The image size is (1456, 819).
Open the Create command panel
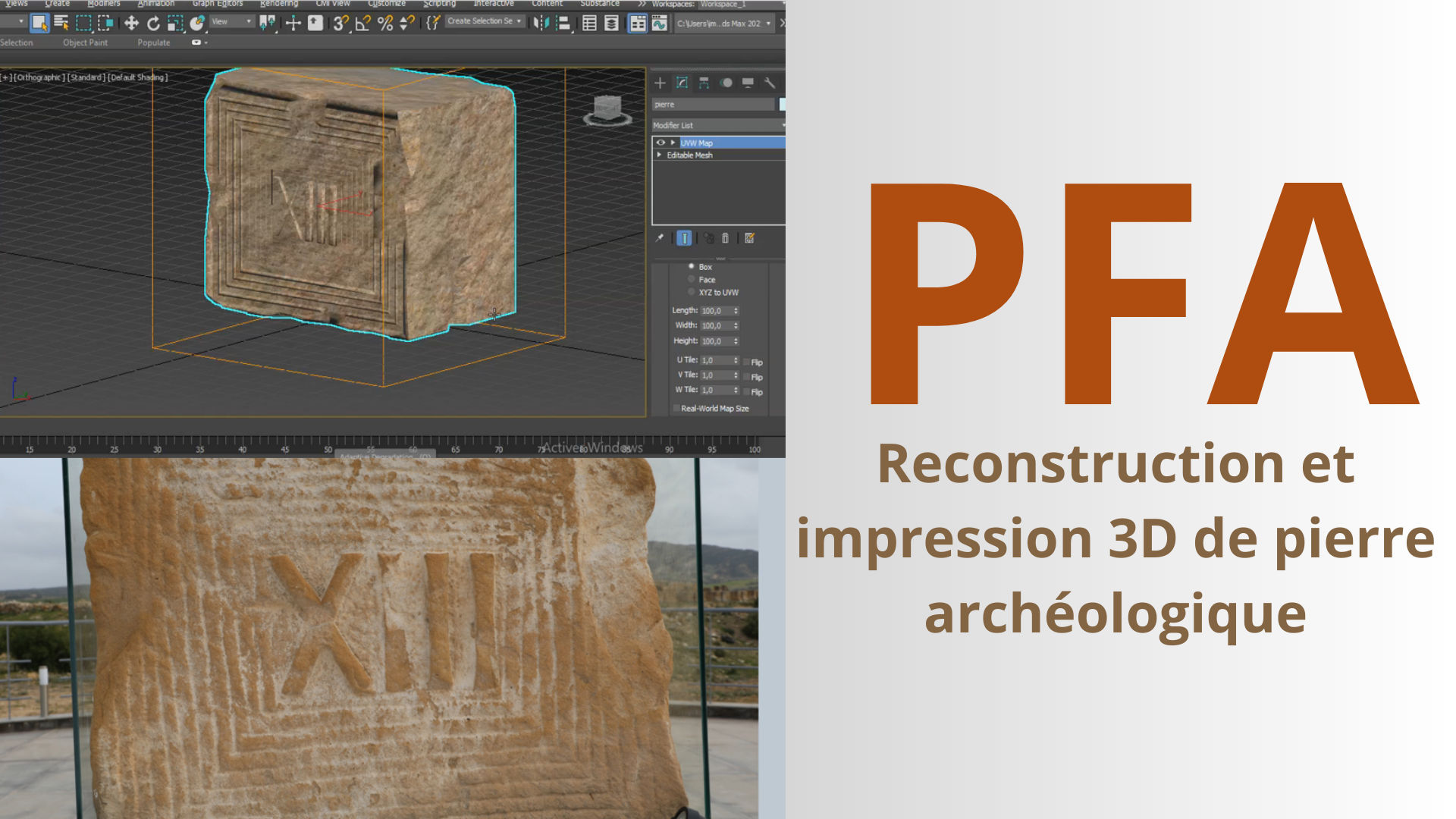[x=660, y=83]
